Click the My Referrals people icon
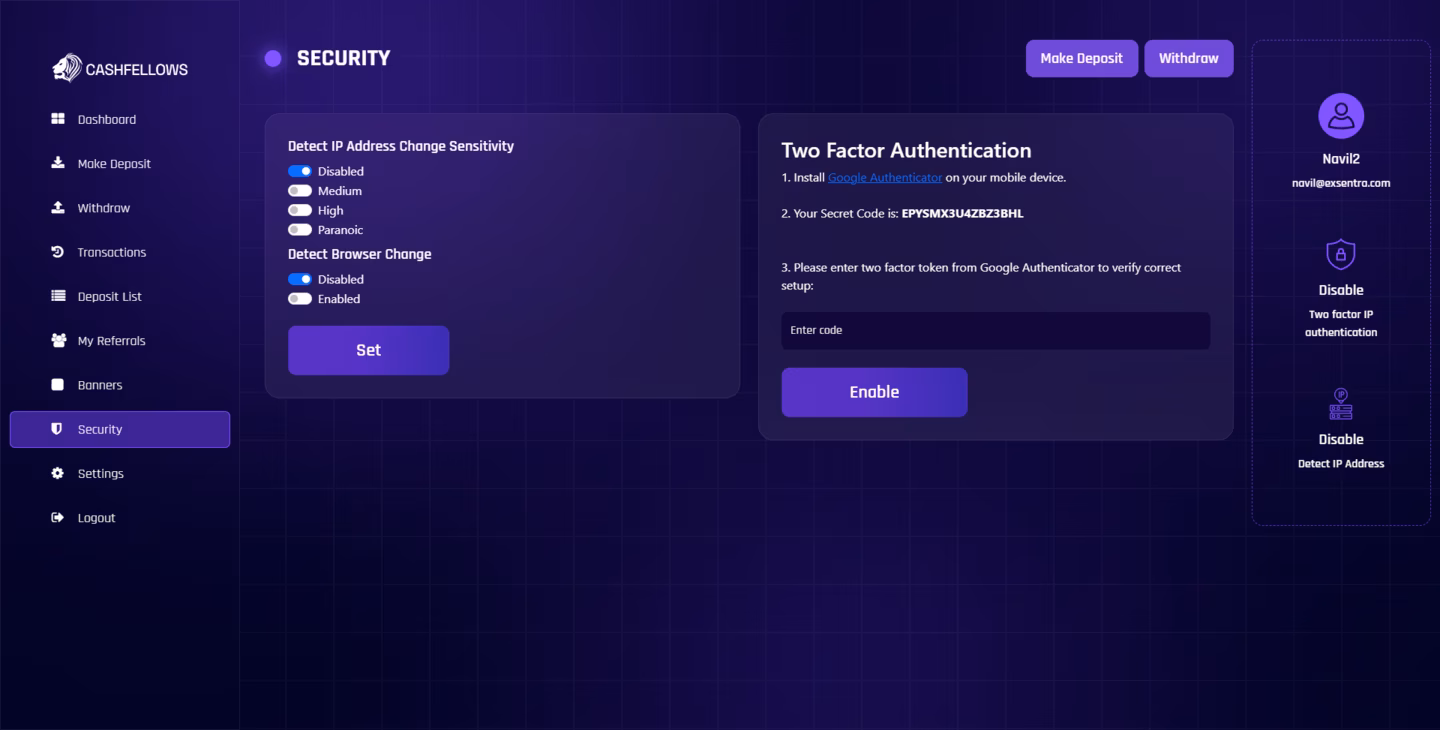 [58, 340]
